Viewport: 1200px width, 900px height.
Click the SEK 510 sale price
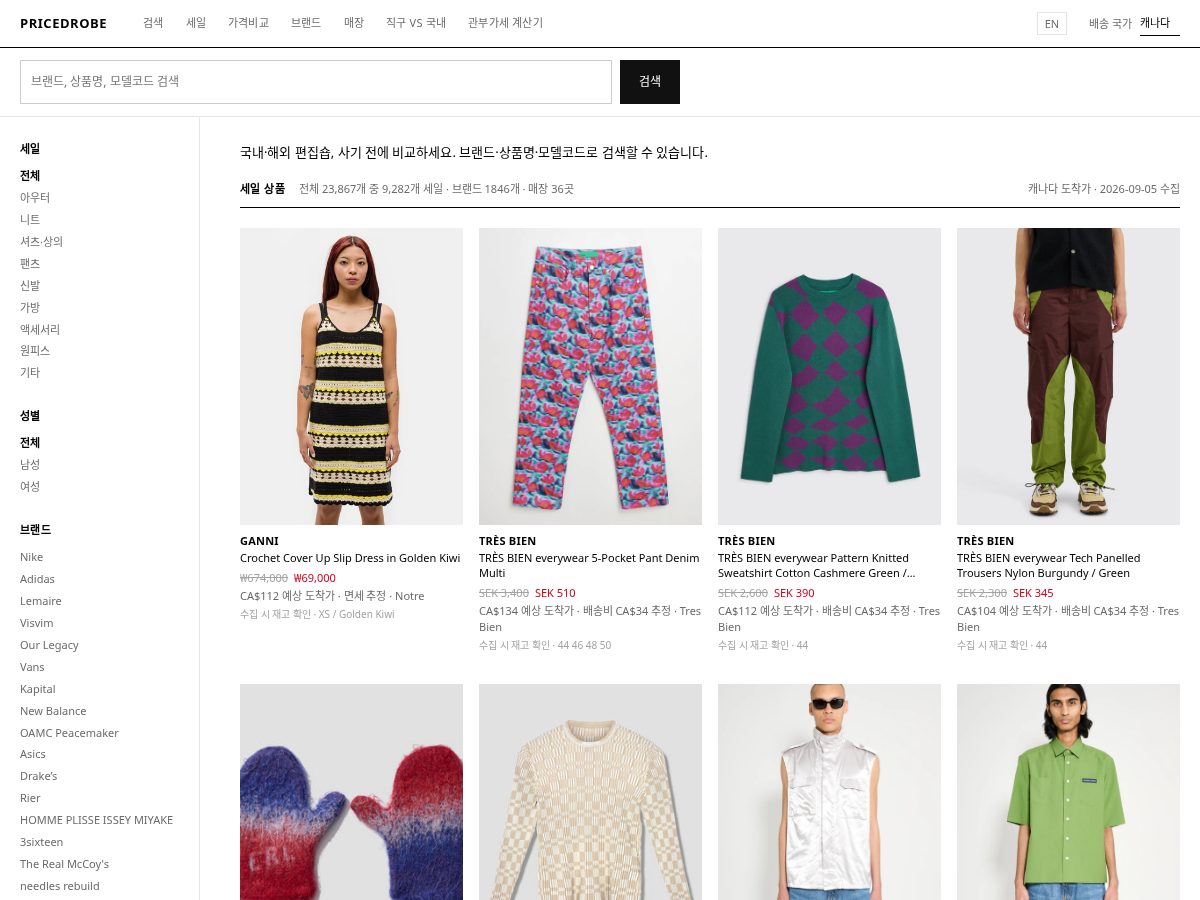pos(555,593)
